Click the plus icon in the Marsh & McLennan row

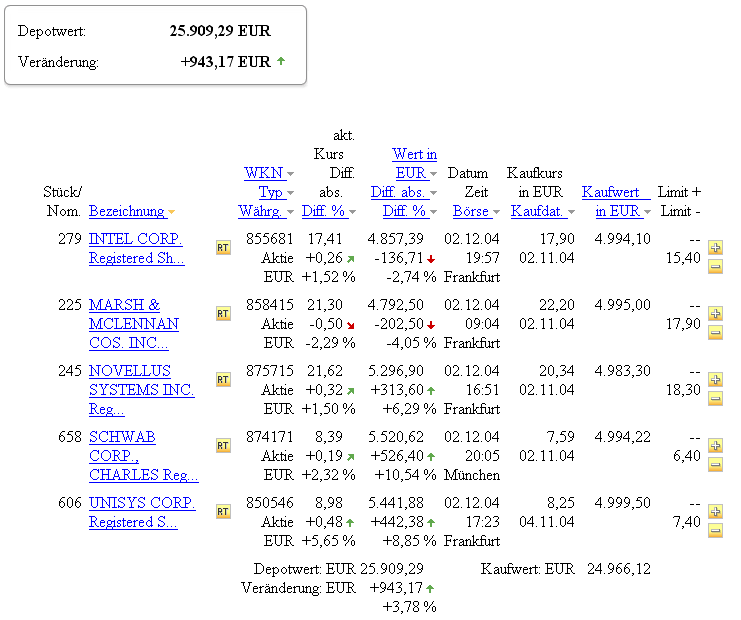tap(715, 313)
